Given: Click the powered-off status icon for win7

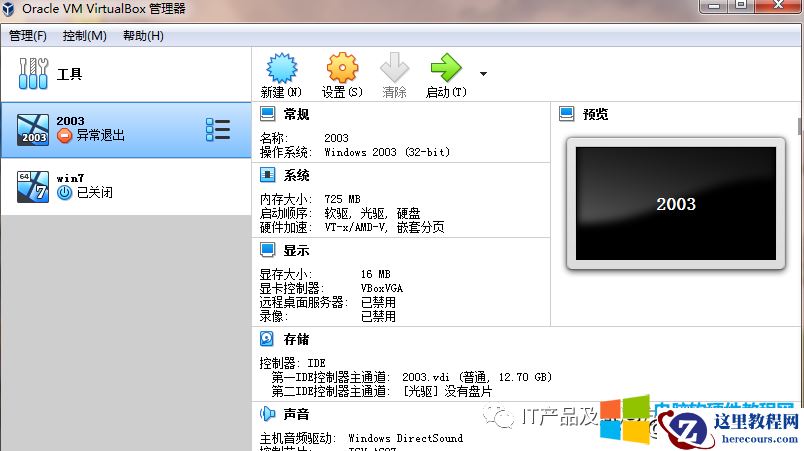Looking at the screenshot, I should pyautogui.click(x=64, y=193).
